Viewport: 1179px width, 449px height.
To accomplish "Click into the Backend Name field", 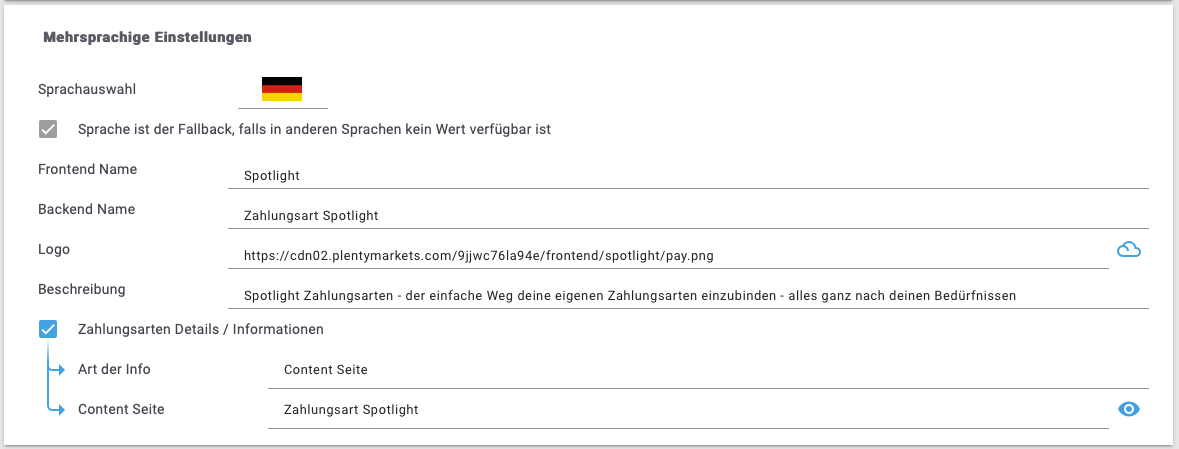I will coord(688,216).
